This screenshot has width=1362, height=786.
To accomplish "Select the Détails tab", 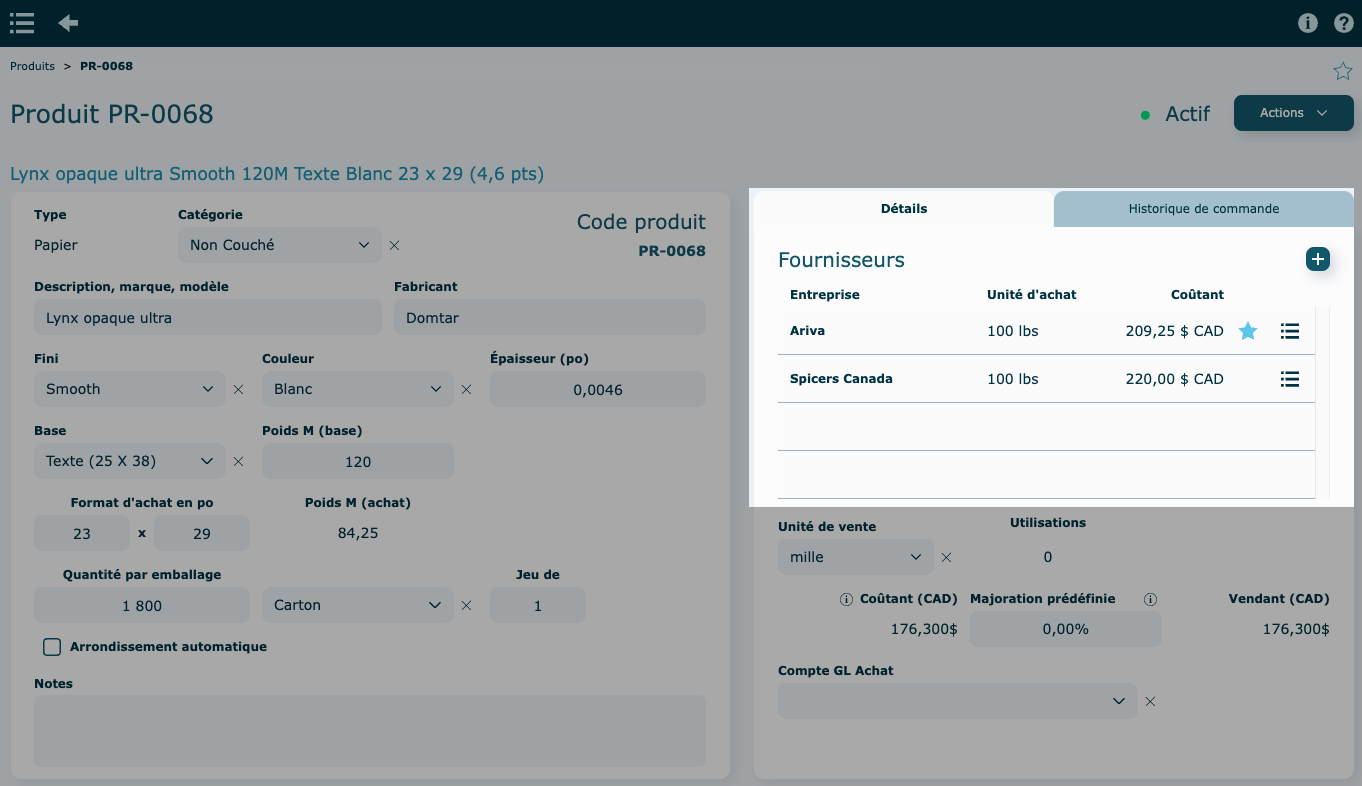I will click(903, 209).
